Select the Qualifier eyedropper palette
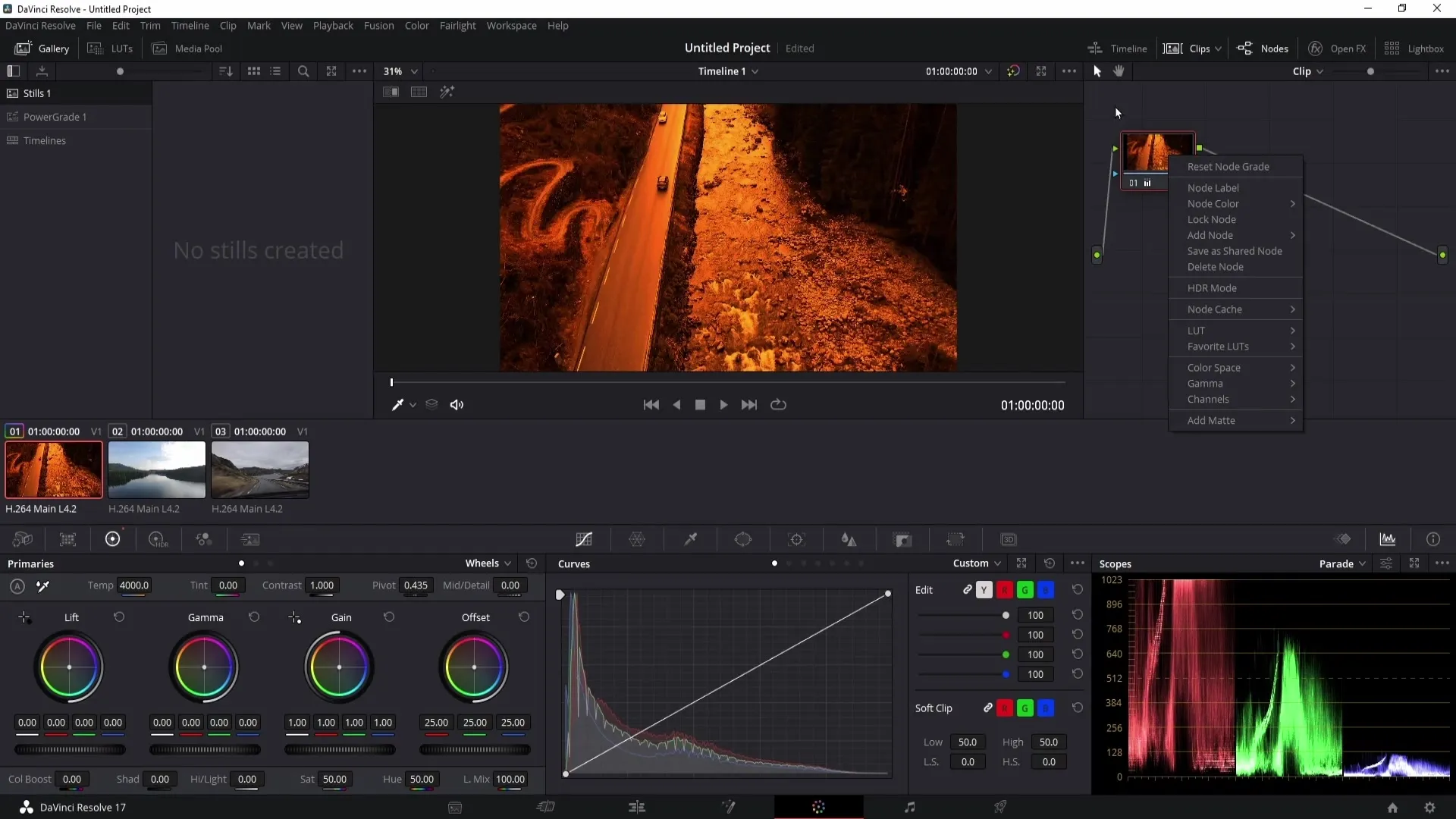 (x=690, y=539)
